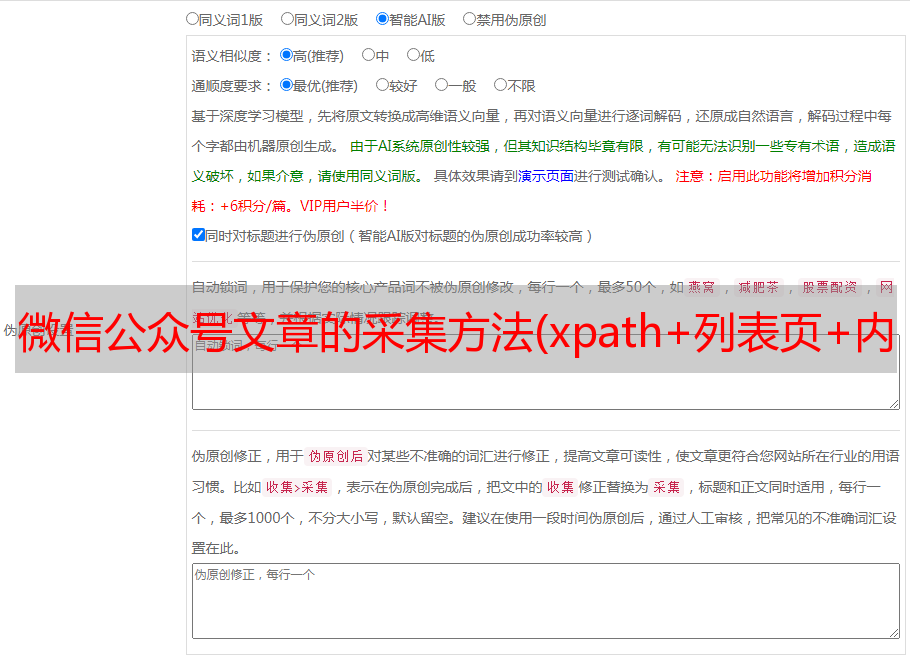Set 语义相似度 to 低
This screenshot has width=911, height=658.
tap(413, 55)
